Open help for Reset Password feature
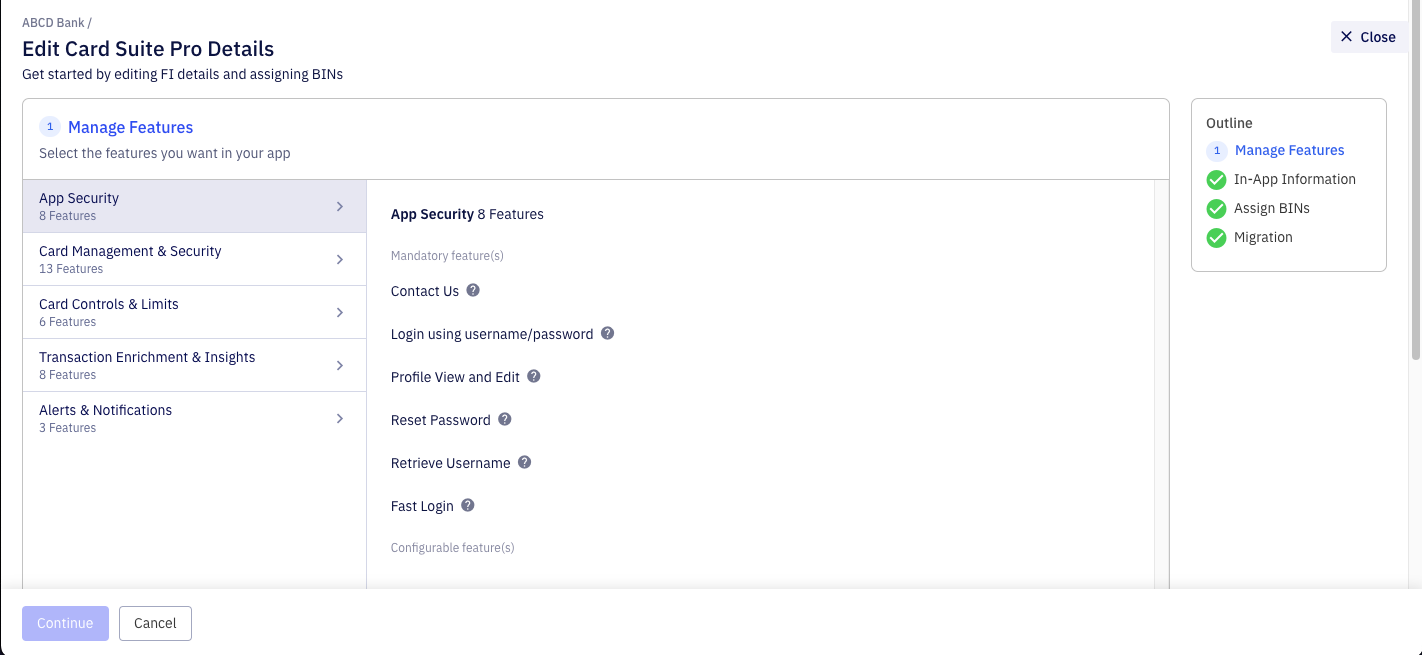Screen dimensions: 1422x655 (505, 419)
